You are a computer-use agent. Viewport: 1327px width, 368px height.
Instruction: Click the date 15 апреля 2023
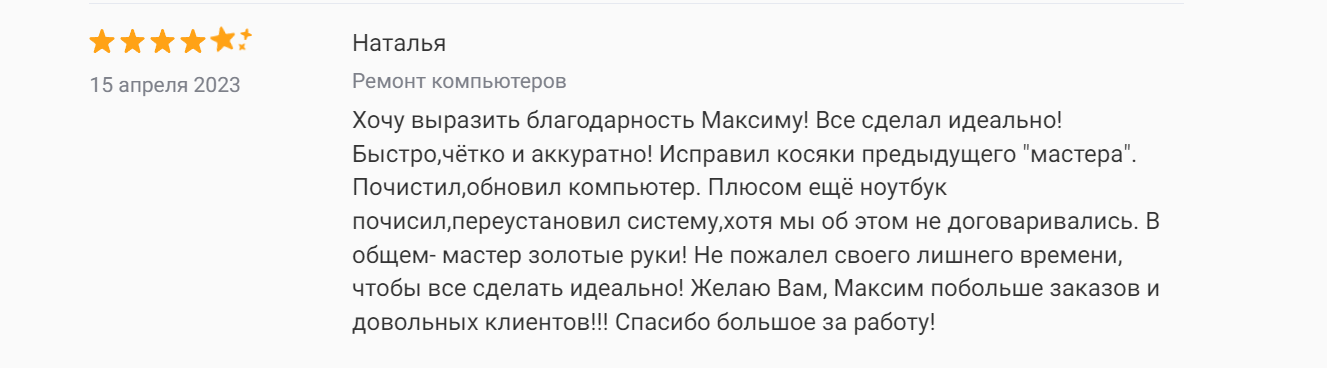[165, 85]
